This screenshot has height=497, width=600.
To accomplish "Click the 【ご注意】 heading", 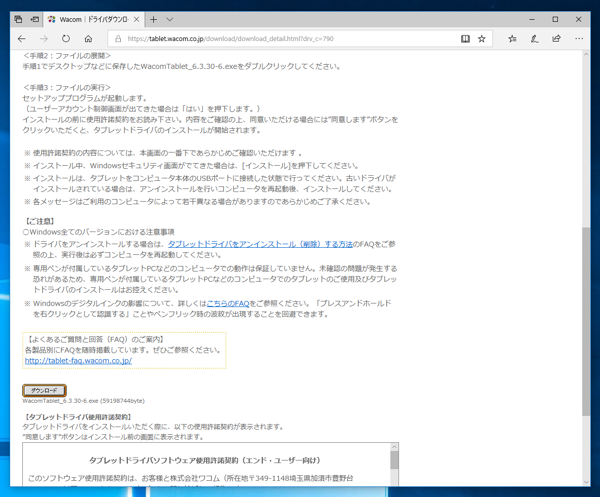I will coord(40,221).
